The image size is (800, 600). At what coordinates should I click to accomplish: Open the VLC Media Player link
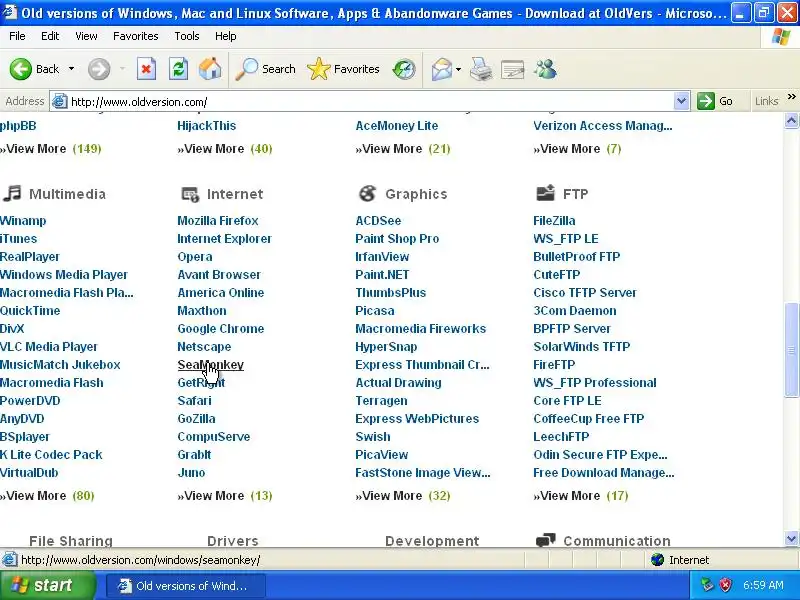[48, 347]
